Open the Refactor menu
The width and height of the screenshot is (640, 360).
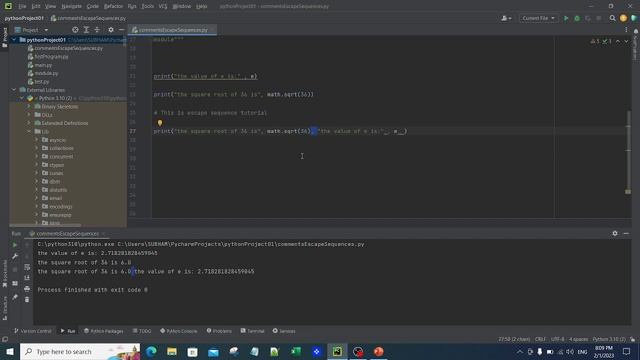(x=113, y=6)
